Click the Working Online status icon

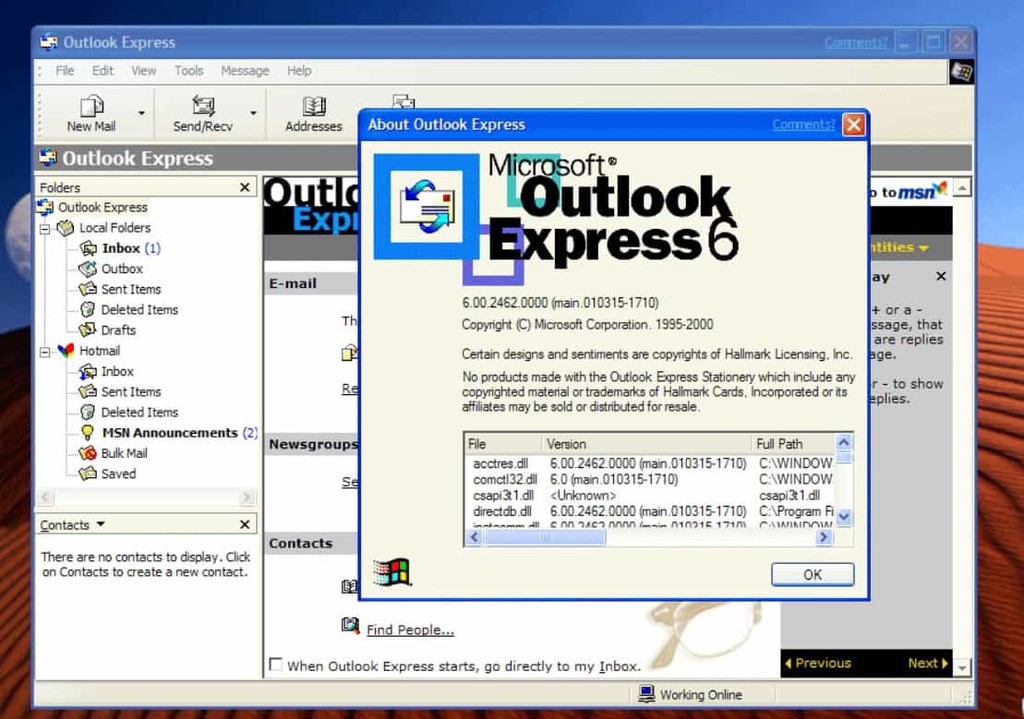[x=646, y=694]
